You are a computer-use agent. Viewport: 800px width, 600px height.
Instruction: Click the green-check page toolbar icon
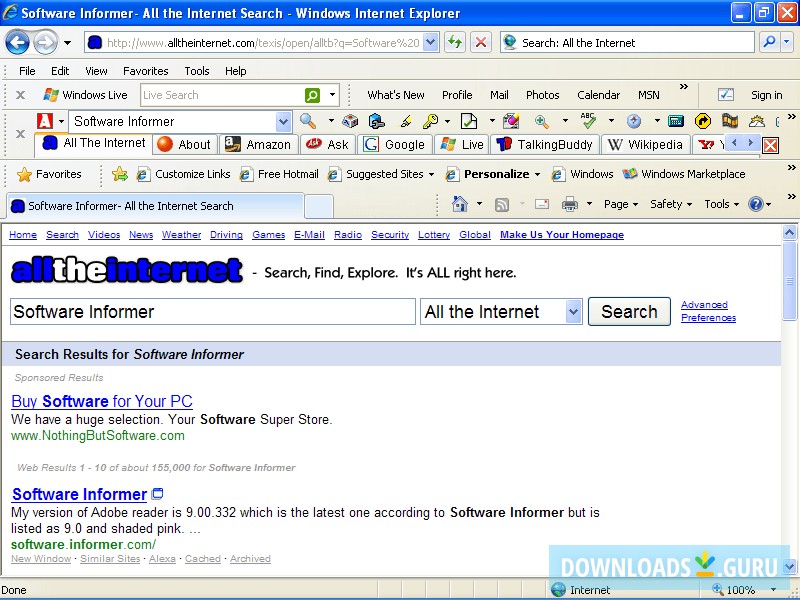pyautogui.click(x=469, y=121)
